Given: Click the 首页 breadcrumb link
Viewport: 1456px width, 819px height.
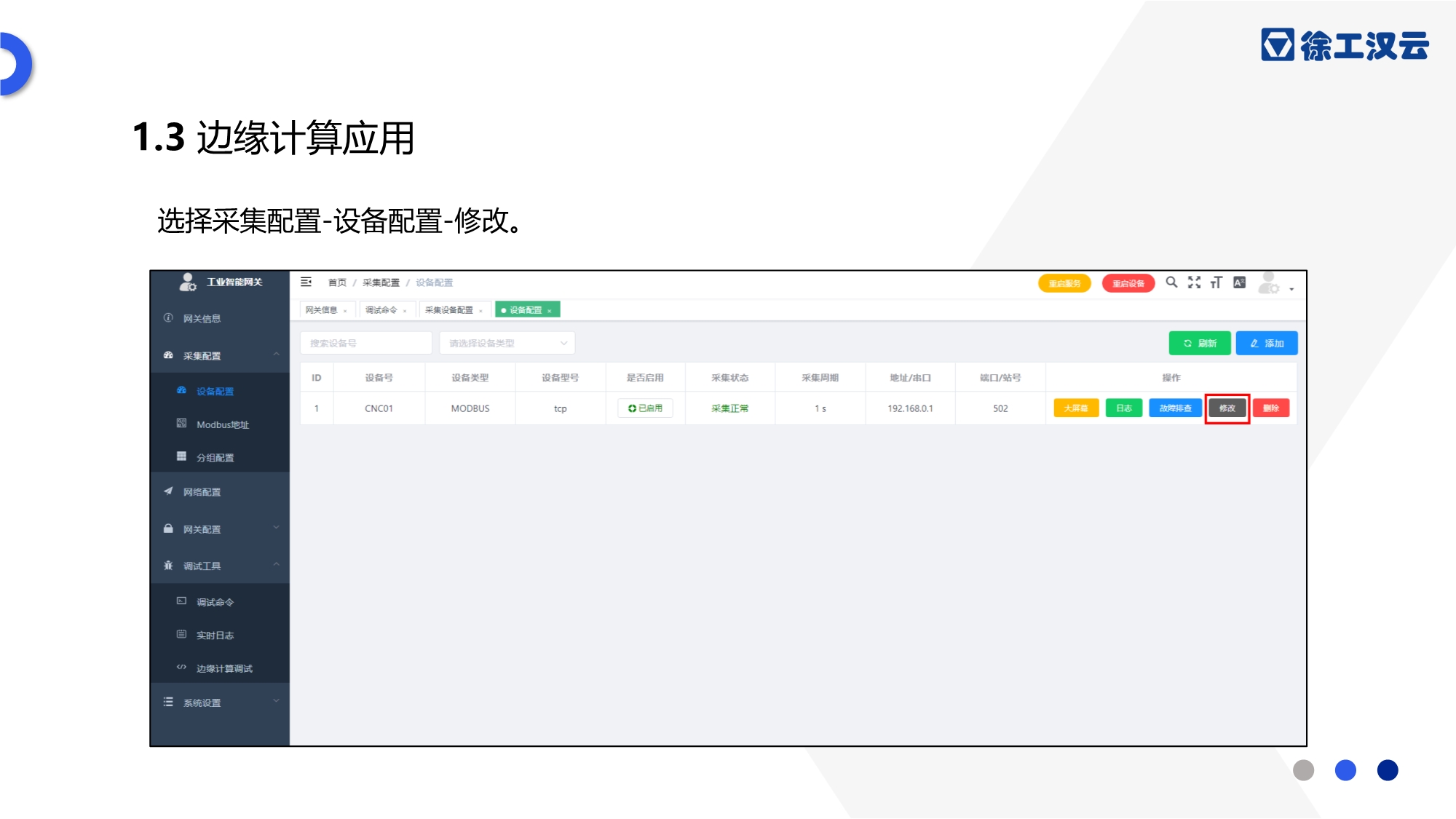Looking at the screenshot, I should [337, 282].
